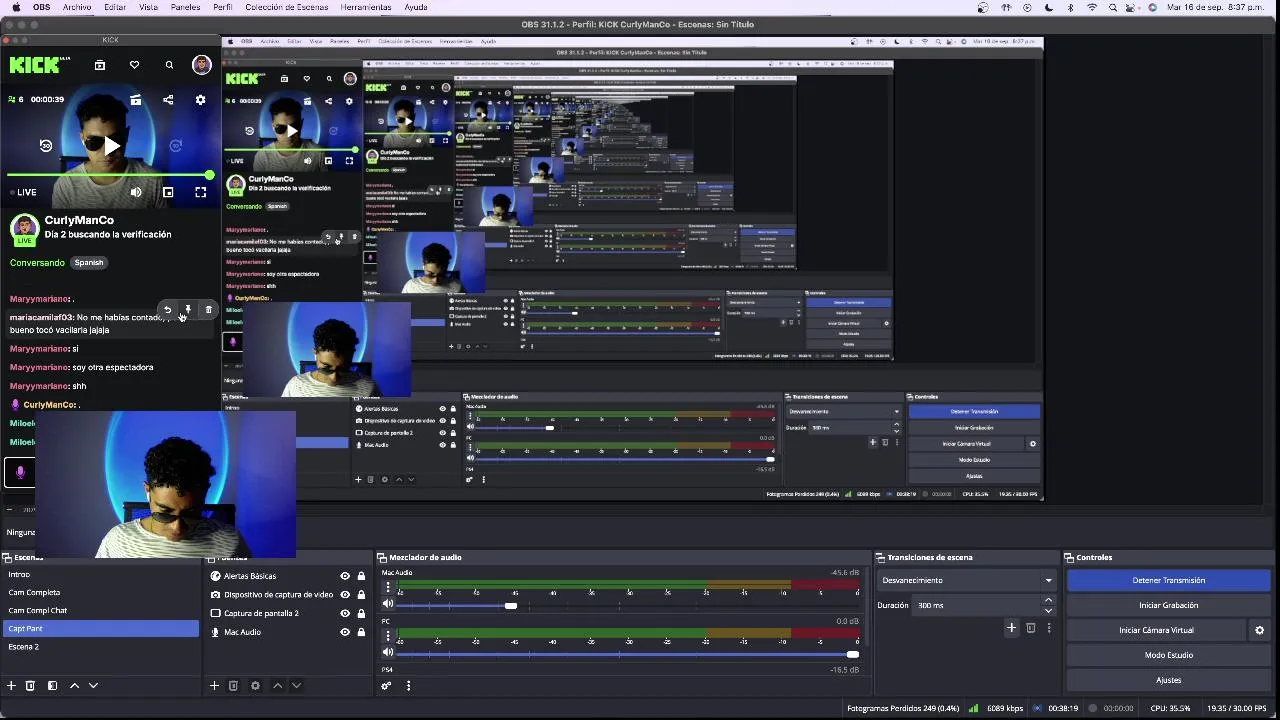Move source down in Fuentes panel

296,686
